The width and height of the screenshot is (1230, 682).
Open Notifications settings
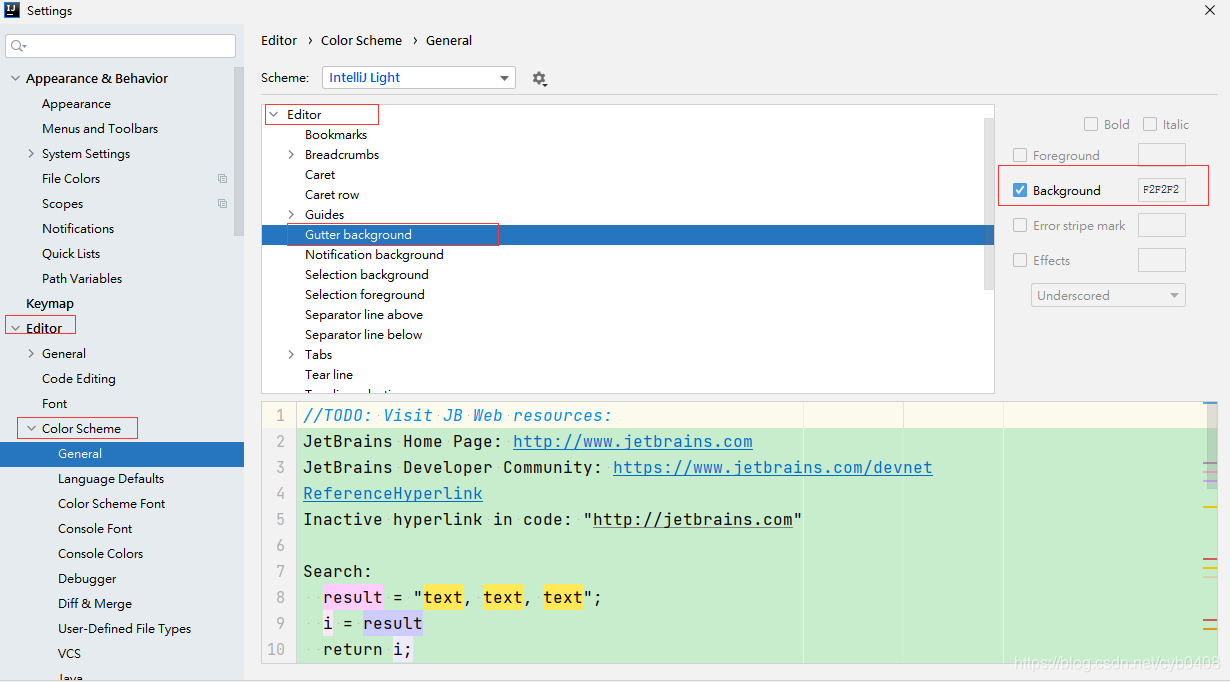pyautogui.click(x=78, y=229)
